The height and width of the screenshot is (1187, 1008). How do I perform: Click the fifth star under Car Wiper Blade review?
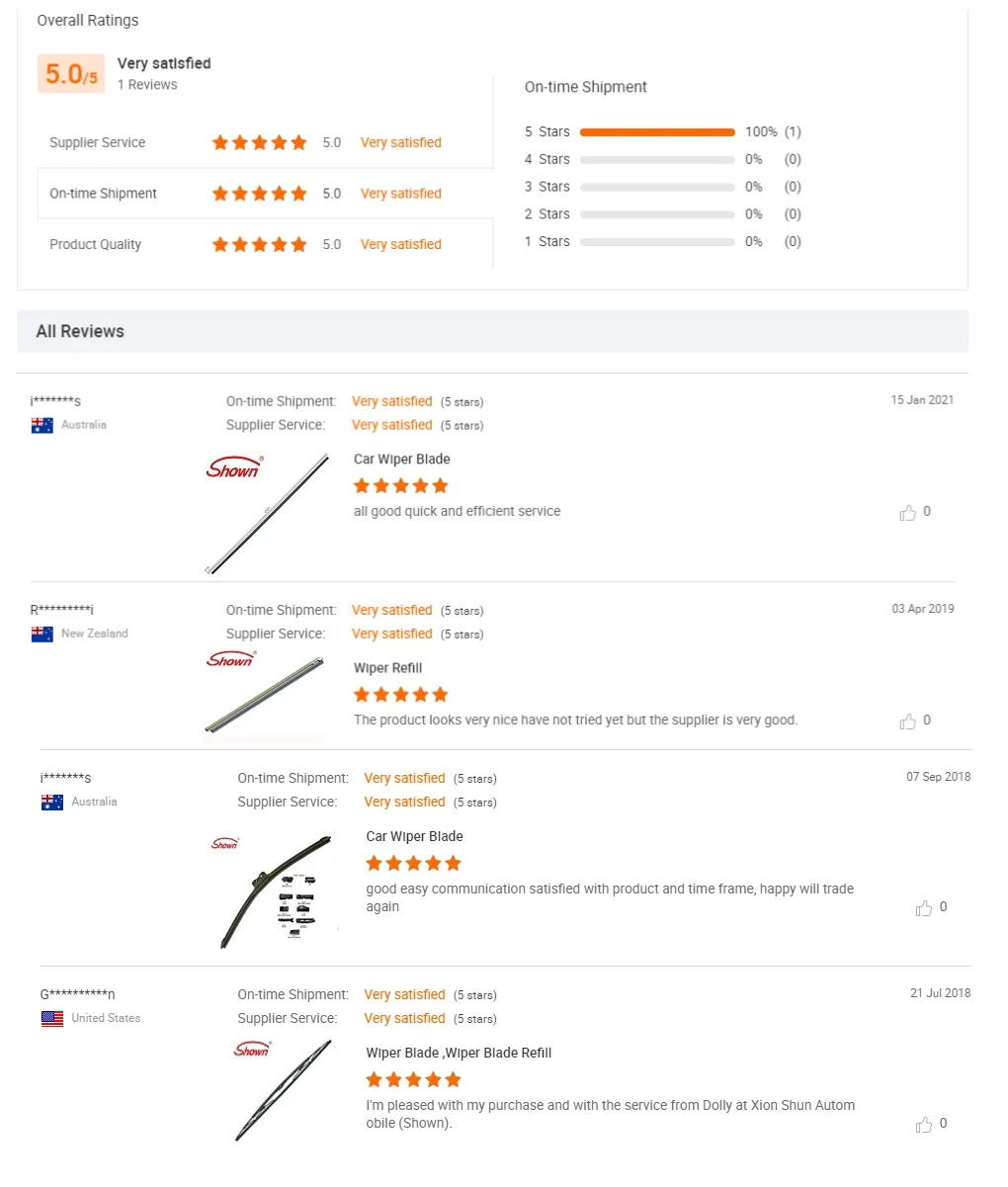[440, 485]
